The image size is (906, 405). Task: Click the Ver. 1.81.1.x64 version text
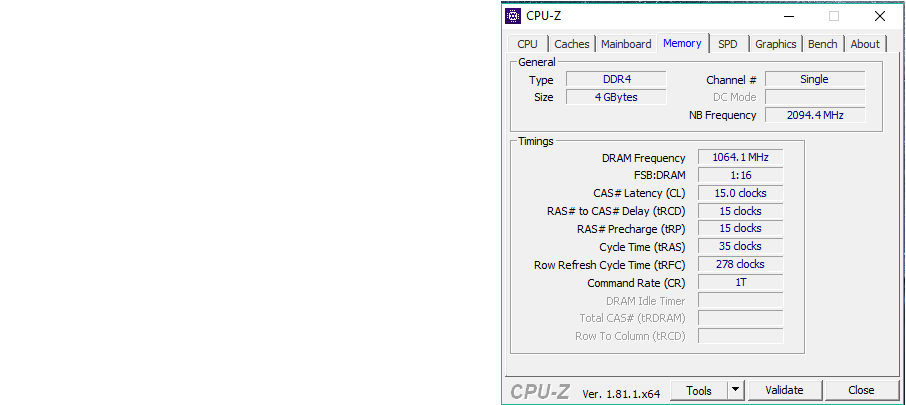(x=621, y=394)
